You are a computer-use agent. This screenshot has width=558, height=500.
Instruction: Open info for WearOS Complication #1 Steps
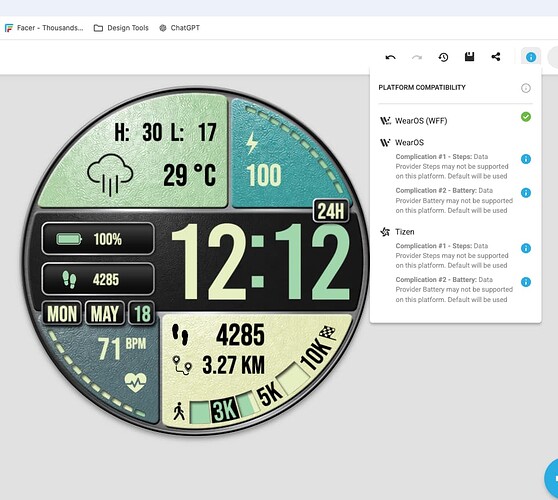526,159
